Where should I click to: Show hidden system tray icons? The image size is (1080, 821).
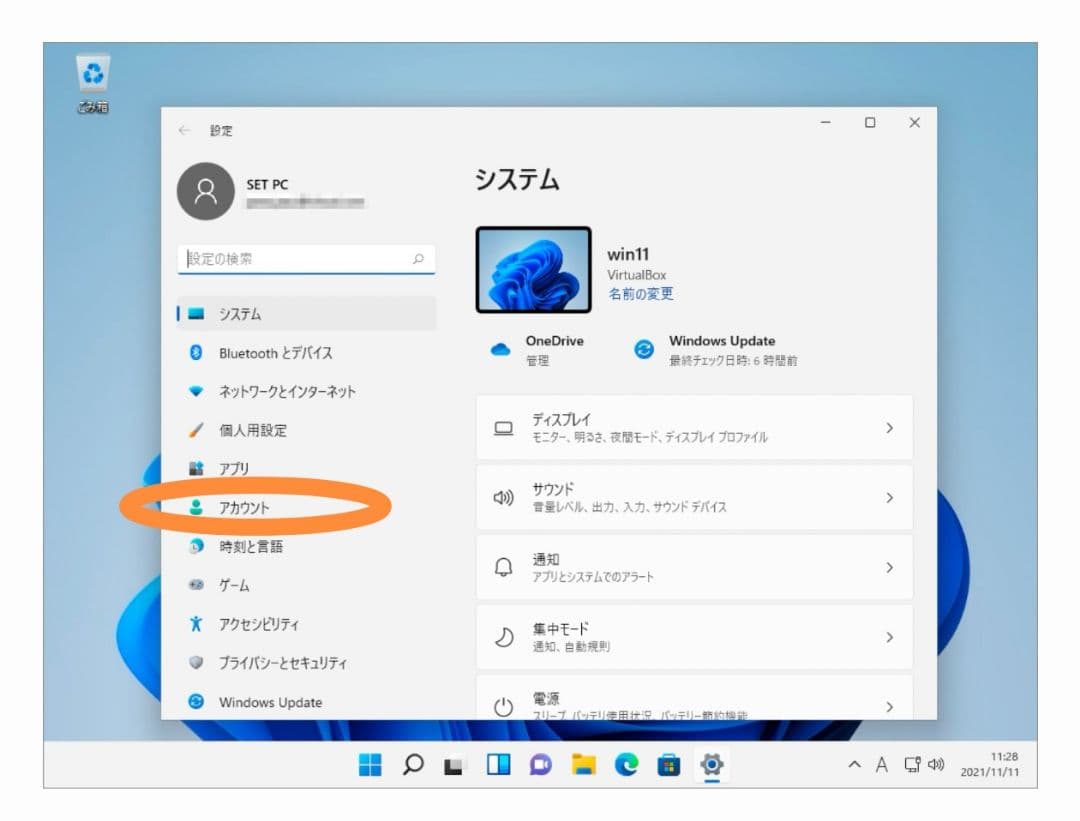[854, 765]
